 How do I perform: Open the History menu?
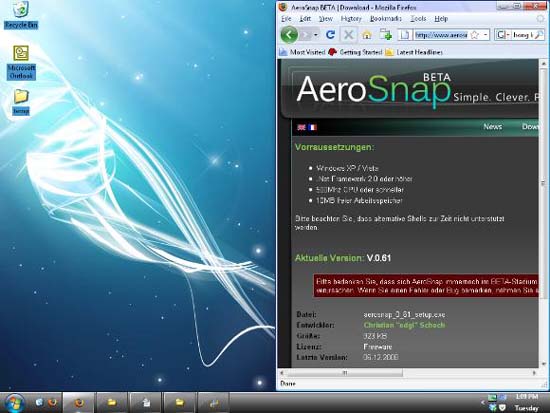point(351,19)
